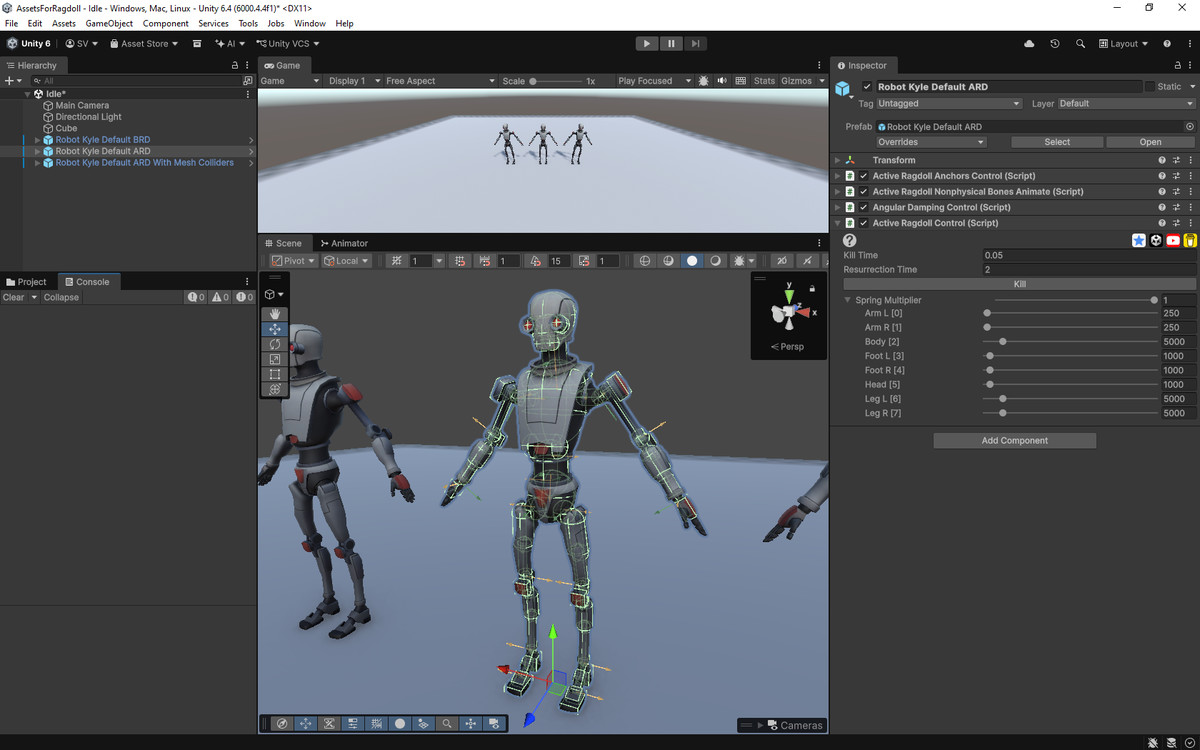
Task: Click the question mark help icon below Active Ragdoll Control
Action: point(850,240)
